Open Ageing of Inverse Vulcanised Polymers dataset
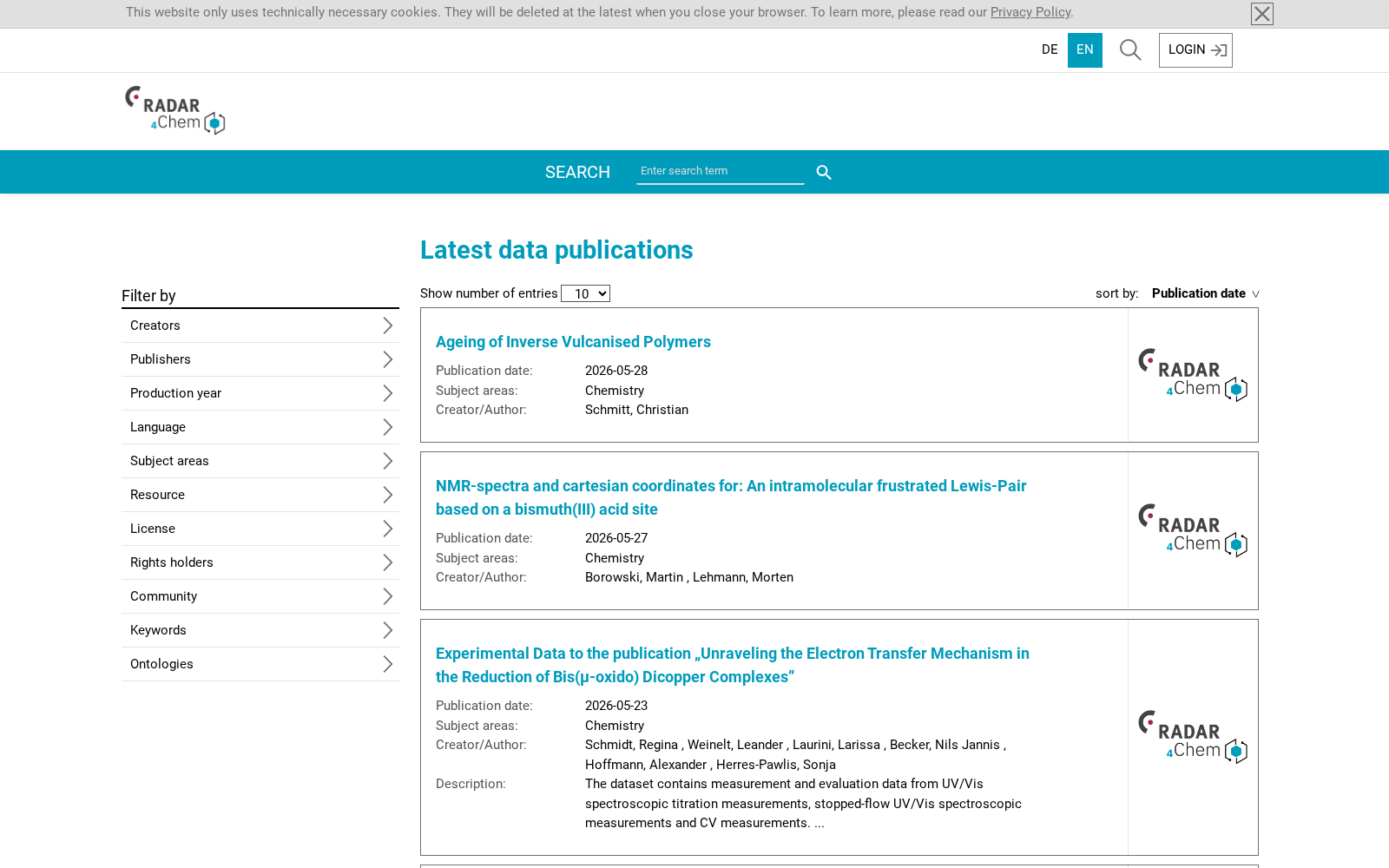The height and width of the screenshot is (868, 1389). coord(573,342)
